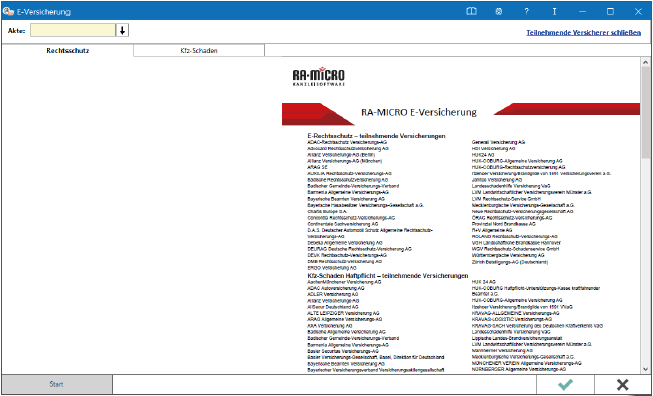Select 'Zürich Beteiligungs-AG (Deutschland)' entry
The height and width of the screenshot is (396, 653).
click(x=510, y=262)
